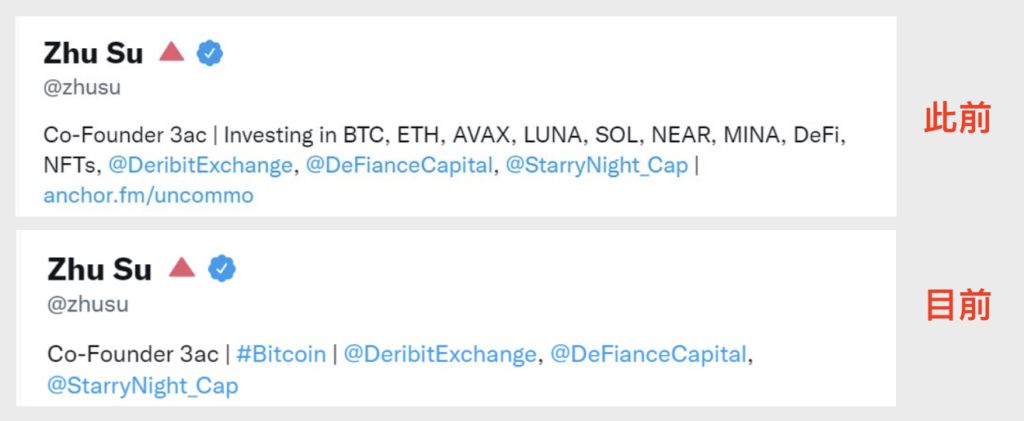Open @DeFianceCapital in the bio mentioning NFTs

[x=400, y=165]
